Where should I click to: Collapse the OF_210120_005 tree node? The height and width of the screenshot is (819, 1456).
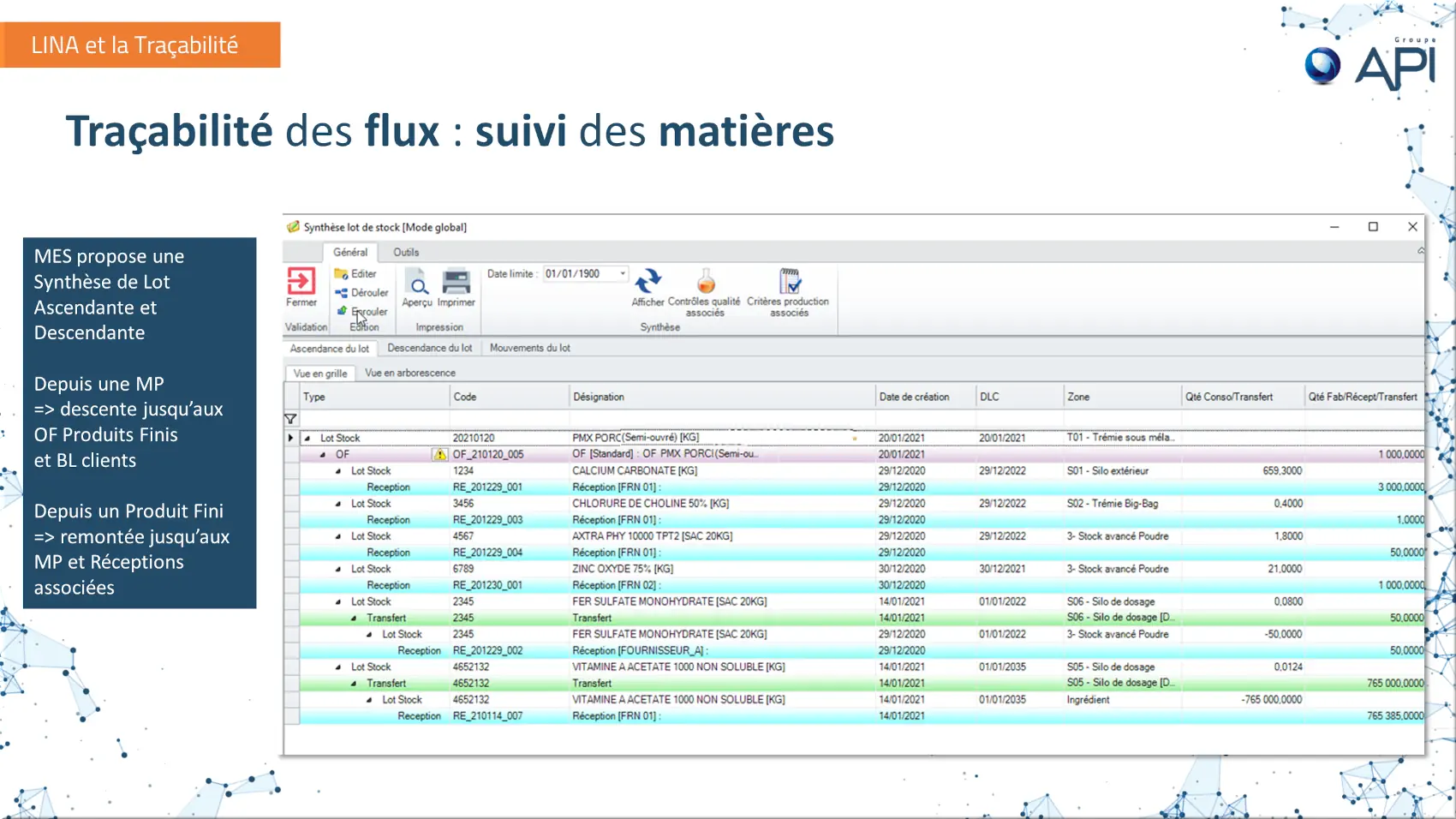click(323, 454)
